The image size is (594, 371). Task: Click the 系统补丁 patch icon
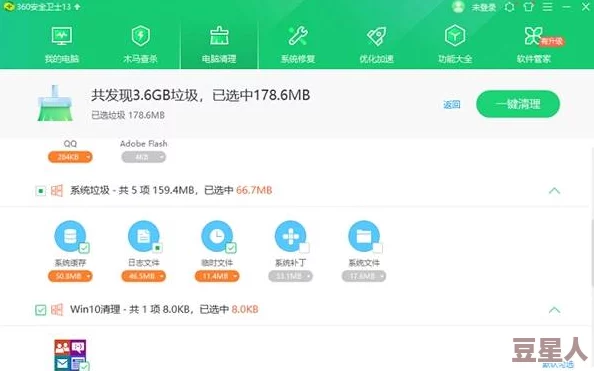(291, 236)
